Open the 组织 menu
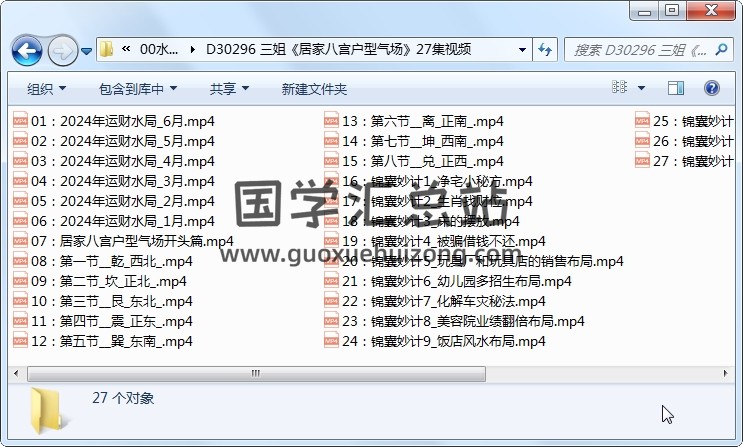 pos(46,89)
